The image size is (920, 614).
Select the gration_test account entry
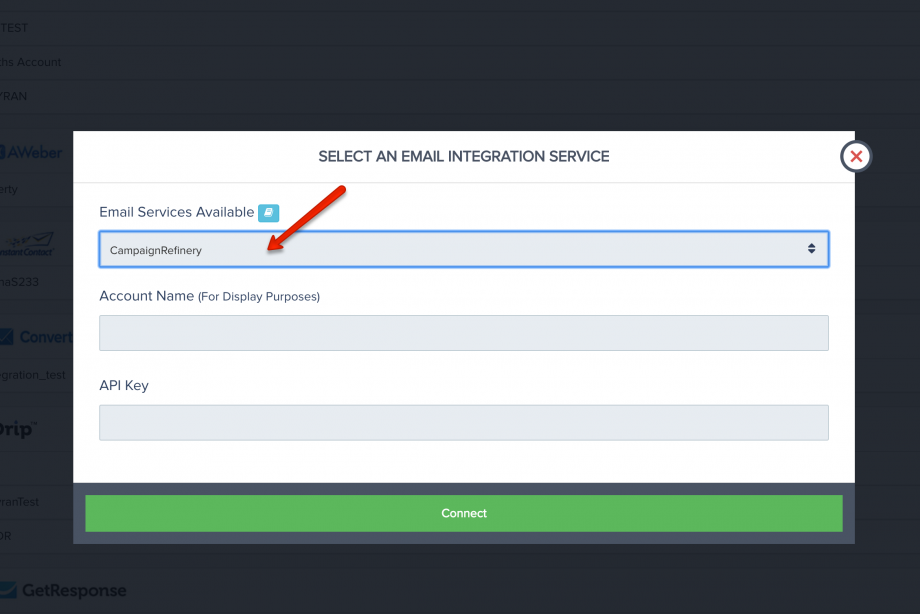[x=33, y=375]
